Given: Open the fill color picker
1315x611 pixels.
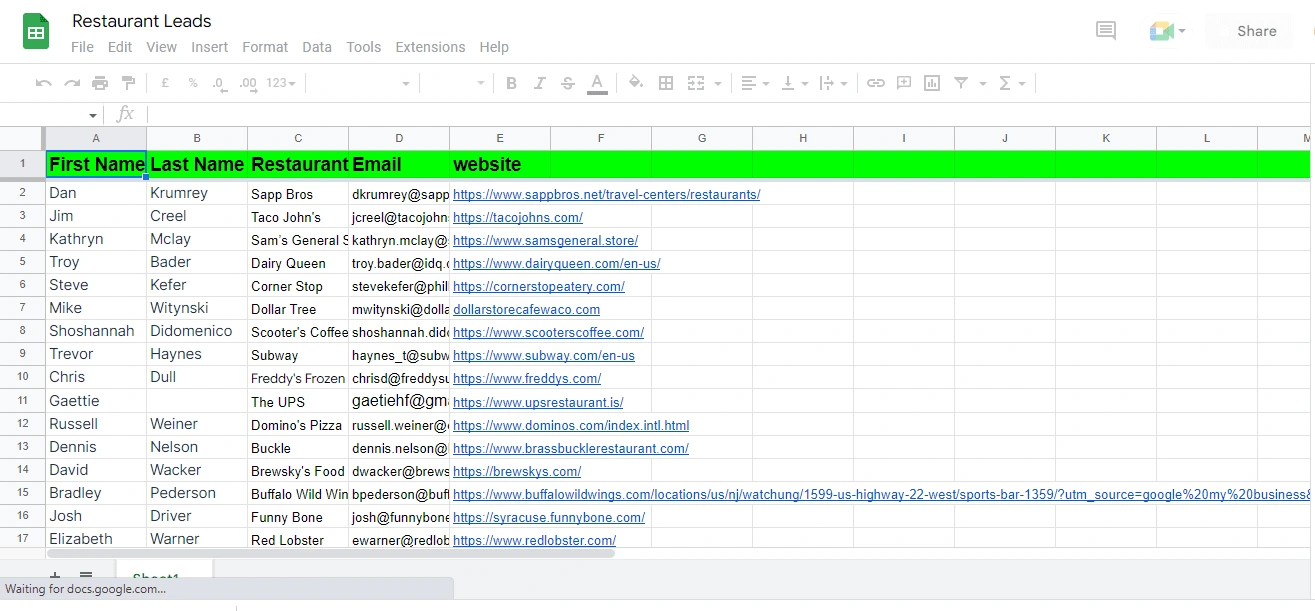Looking at the screenshot, I should click(636, 83).
